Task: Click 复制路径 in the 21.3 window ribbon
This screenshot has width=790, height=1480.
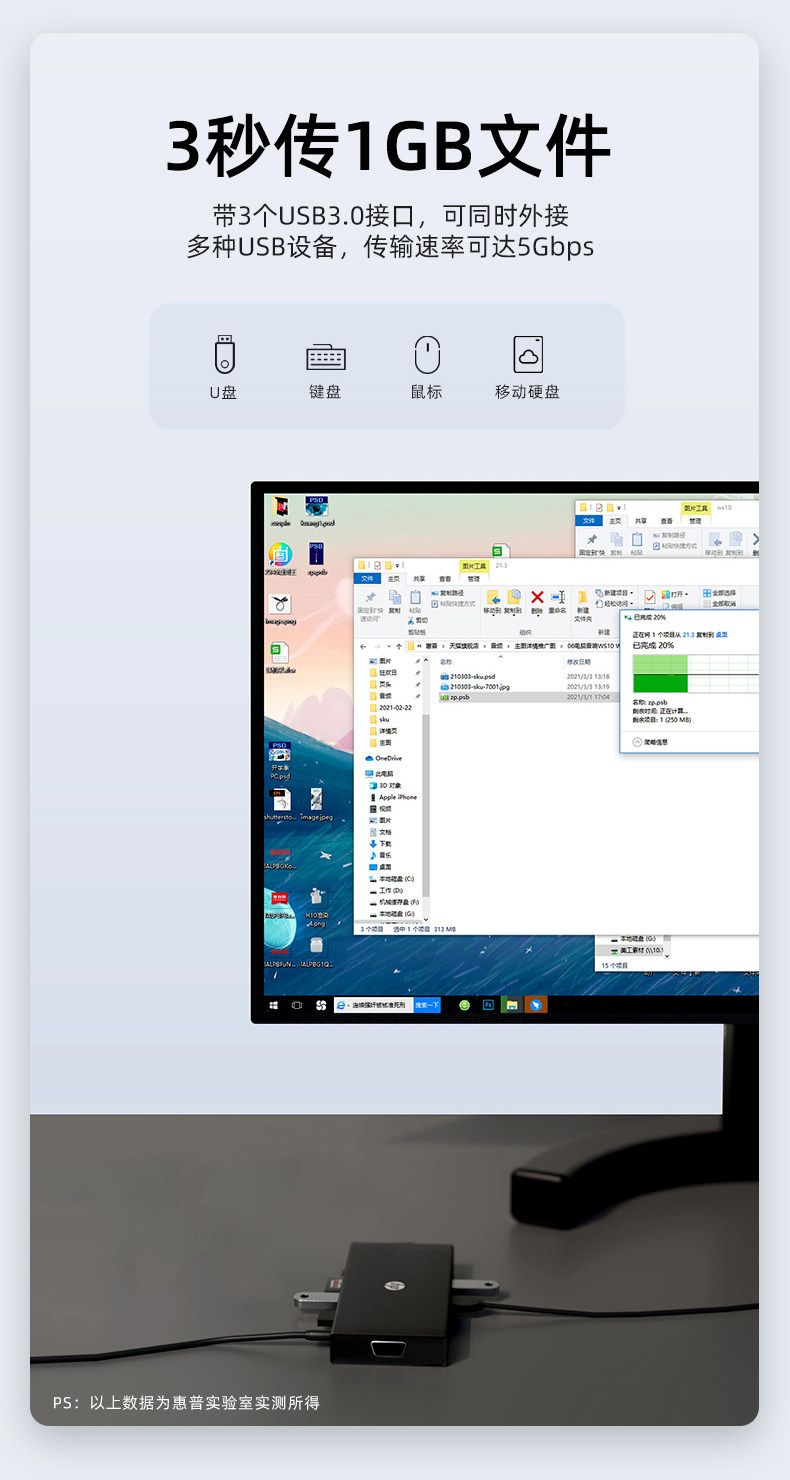Action: (x=447, y=593)
